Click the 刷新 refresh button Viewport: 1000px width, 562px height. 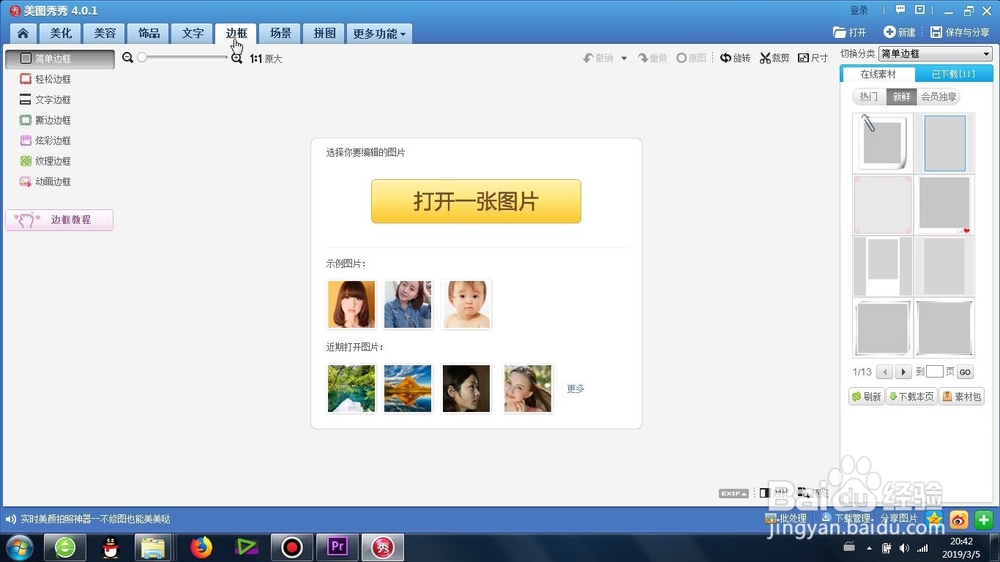pos(866,397)
